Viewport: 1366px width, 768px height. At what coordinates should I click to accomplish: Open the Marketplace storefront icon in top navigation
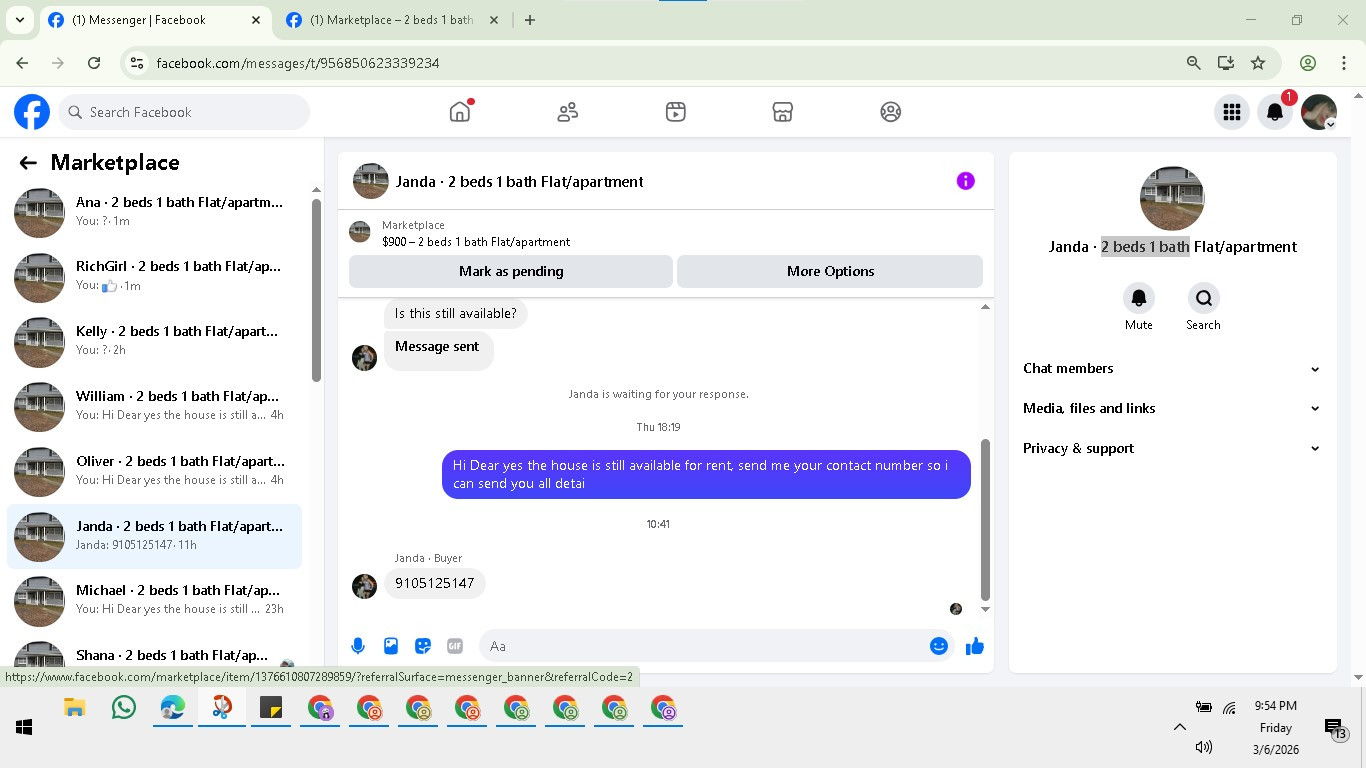pyautogui.click(x=783, y=112)
